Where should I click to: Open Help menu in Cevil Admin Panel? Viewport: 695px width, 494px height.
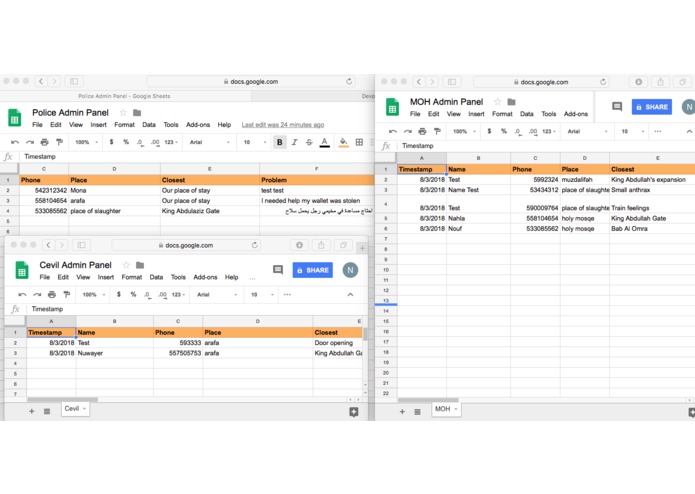tap(231, 277)
